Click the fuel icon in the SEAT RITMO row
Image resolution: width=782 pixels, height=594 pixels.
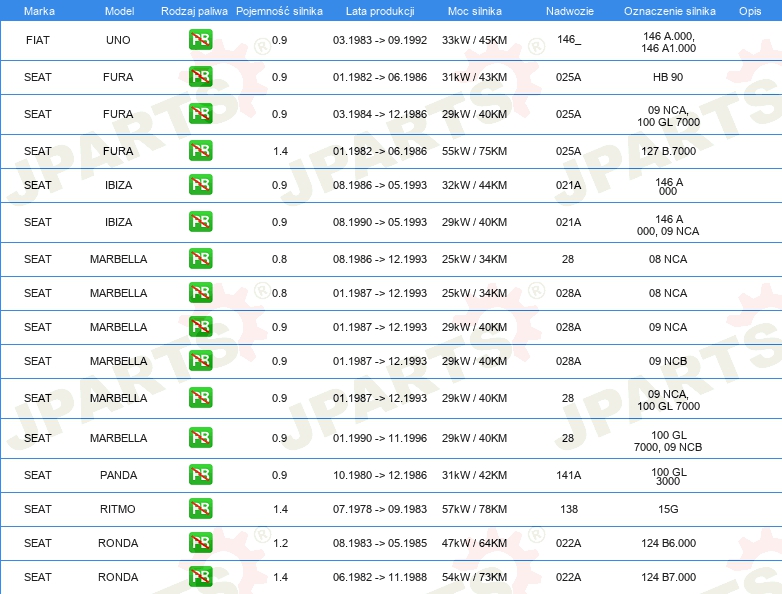click(x=200, y=509)
